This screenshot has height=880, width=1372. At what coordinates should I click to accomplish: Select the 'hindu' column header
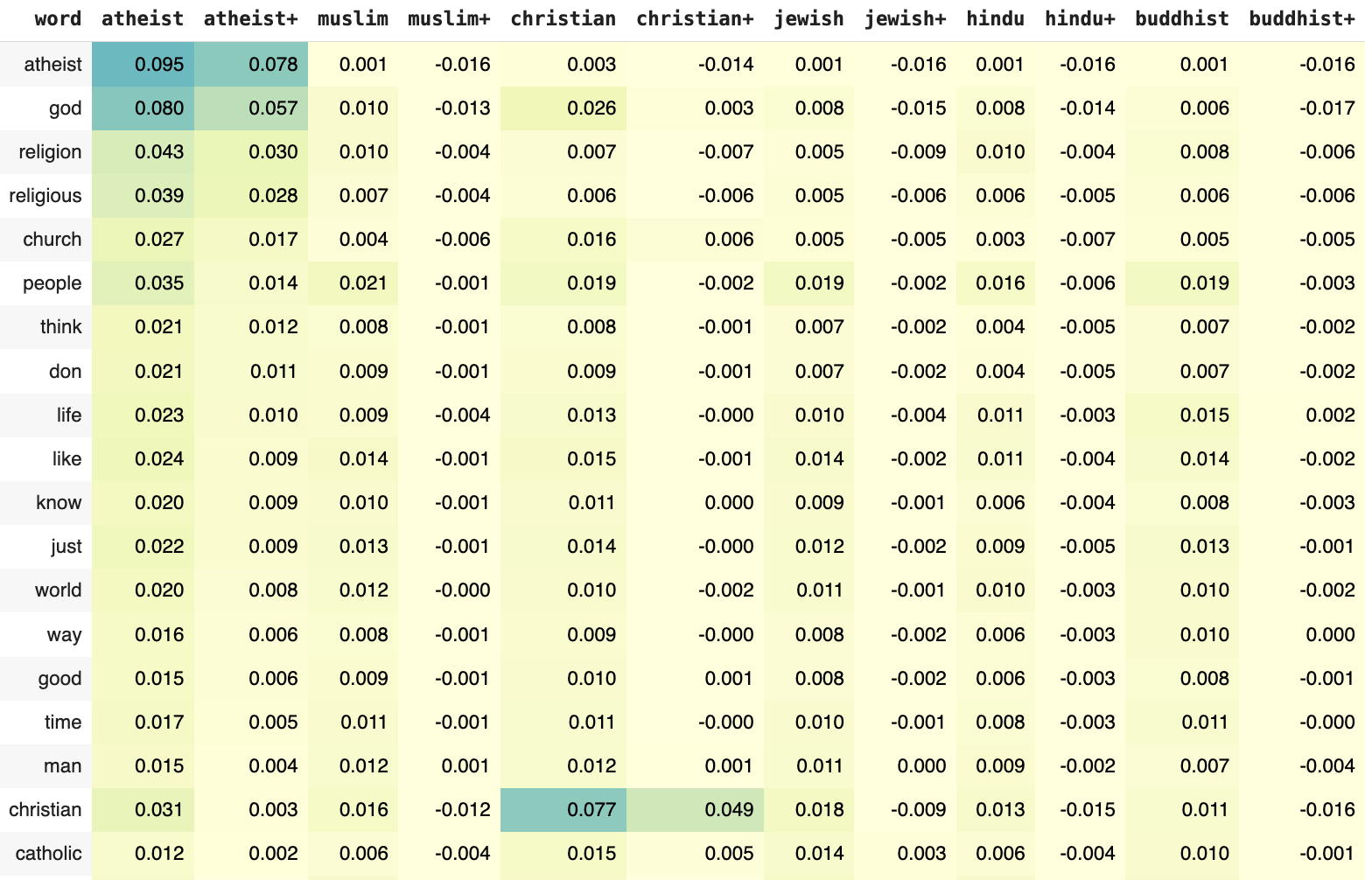996,19
